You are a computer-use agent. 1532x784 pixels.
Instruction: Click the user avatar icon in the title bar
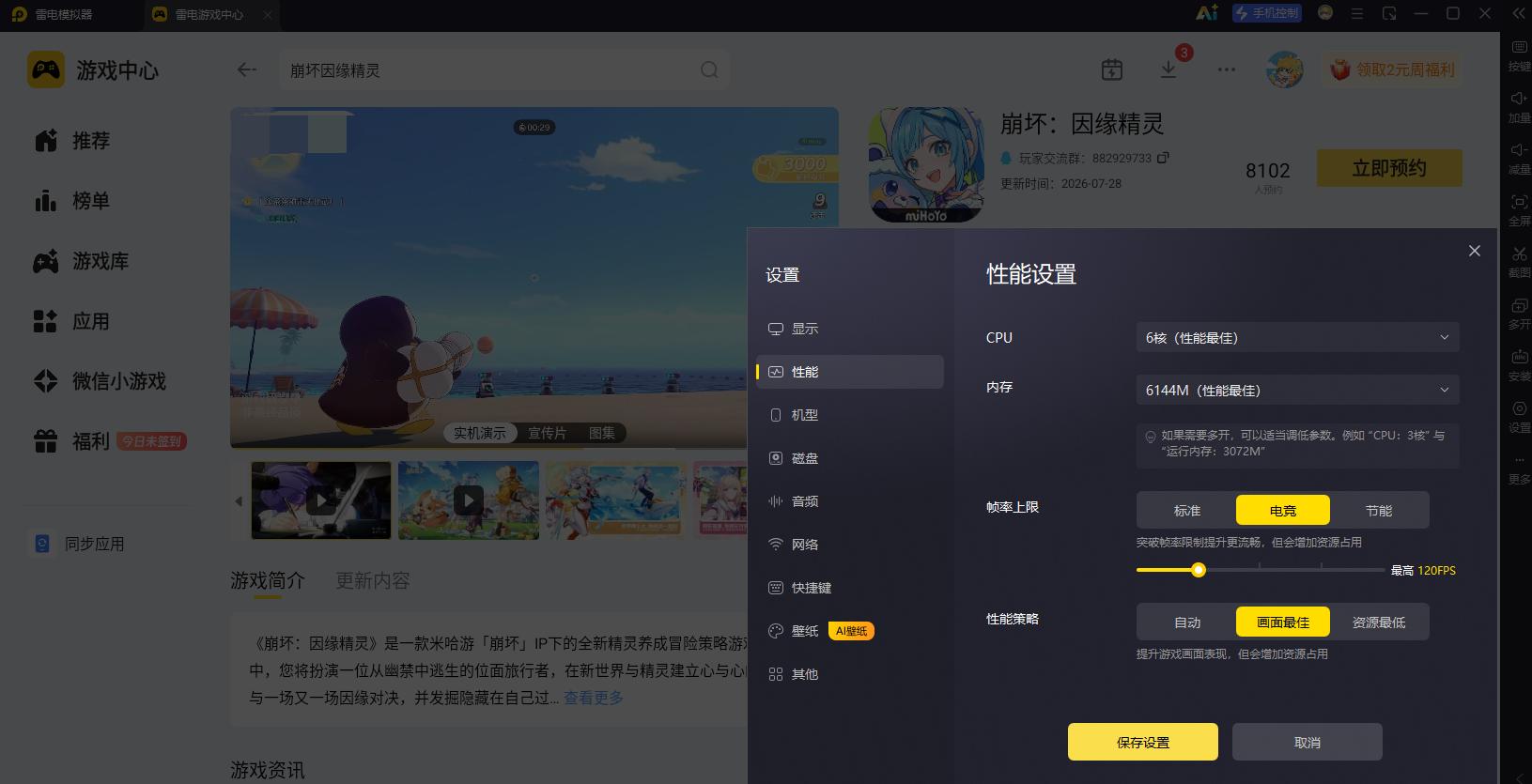pos(1325,13)
